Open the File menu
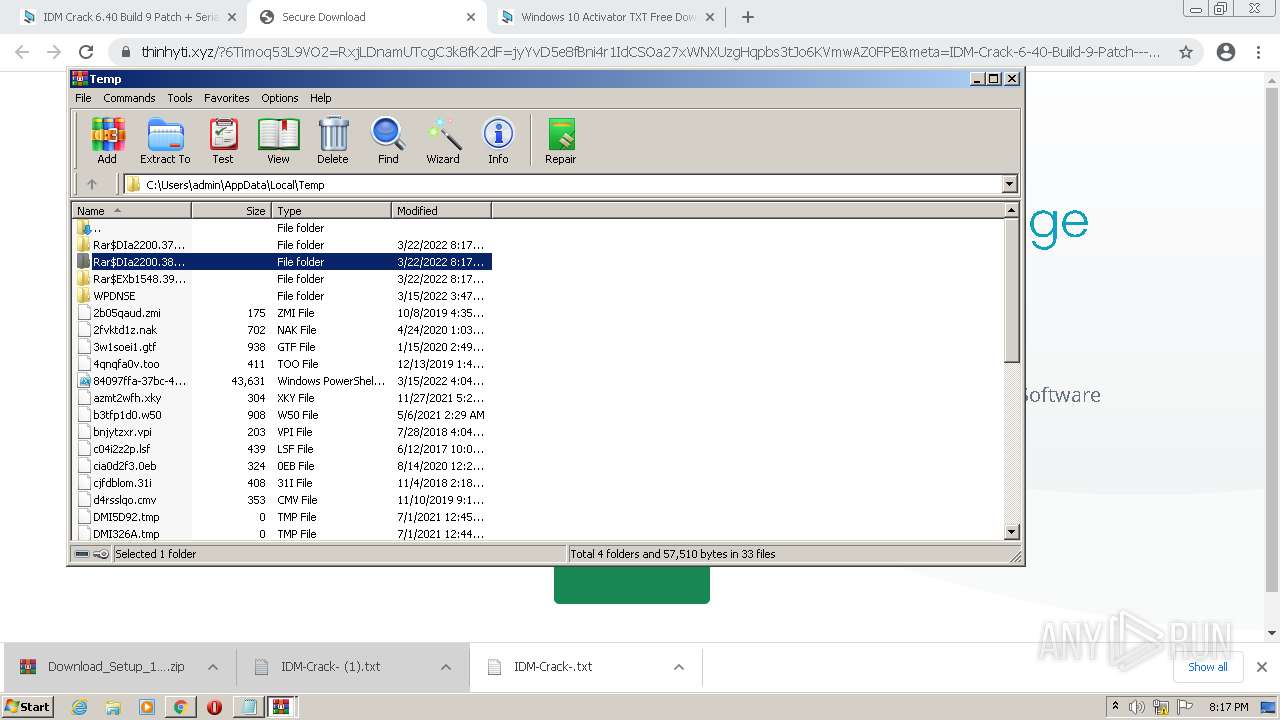This screenshot has width=1280, height=720. point(83,98)
